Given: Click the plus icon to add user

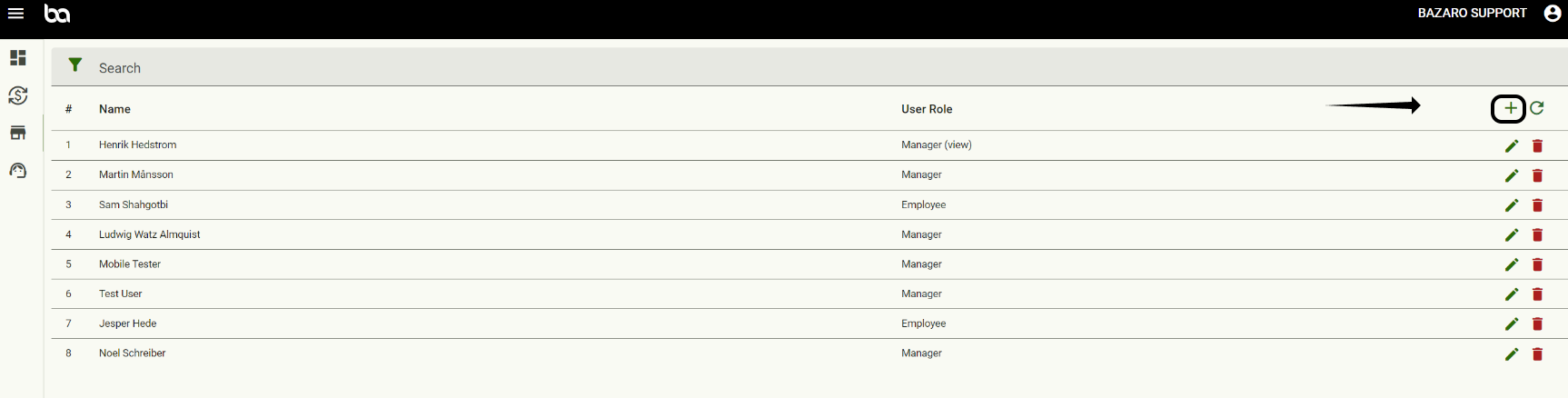Looking at the screenshot, I should [1510, 109].
